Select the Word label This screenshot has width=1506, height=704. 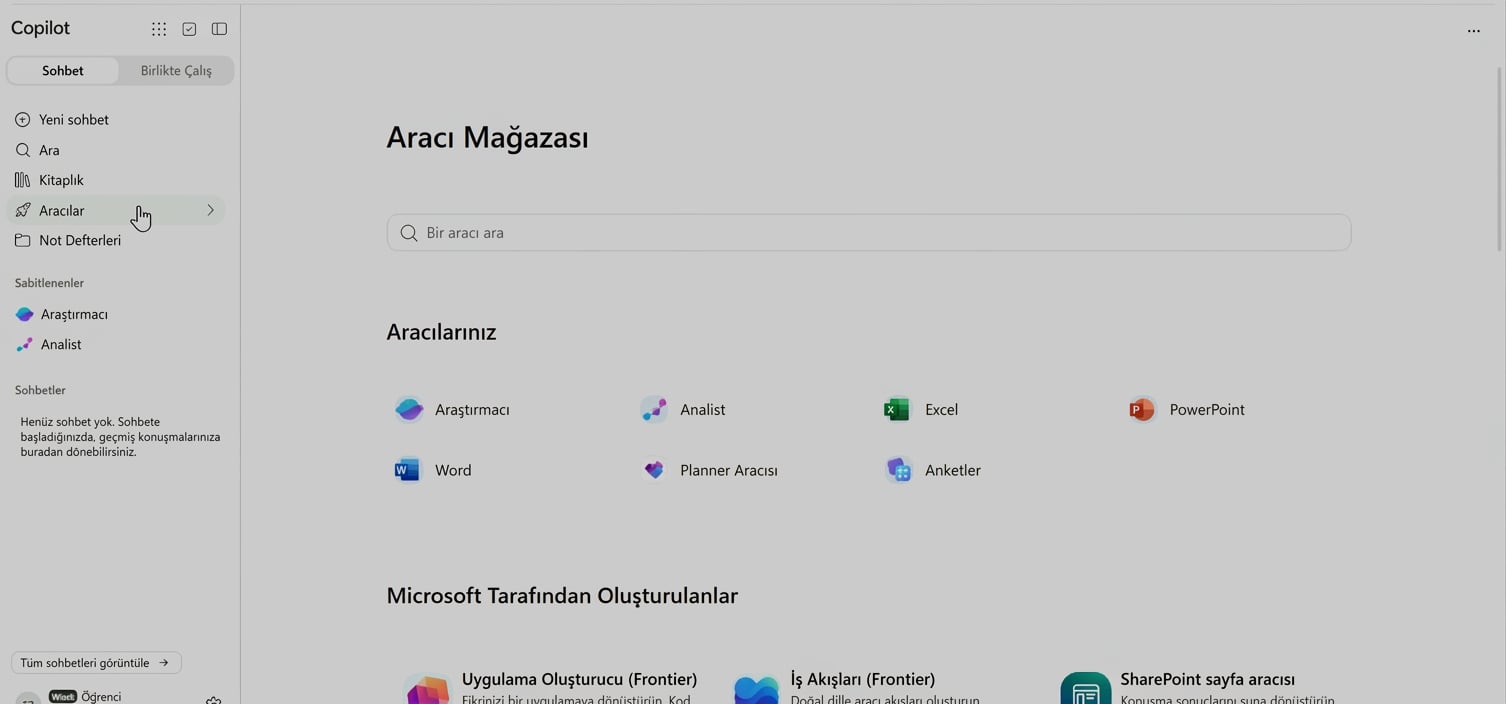click(453, 470)
